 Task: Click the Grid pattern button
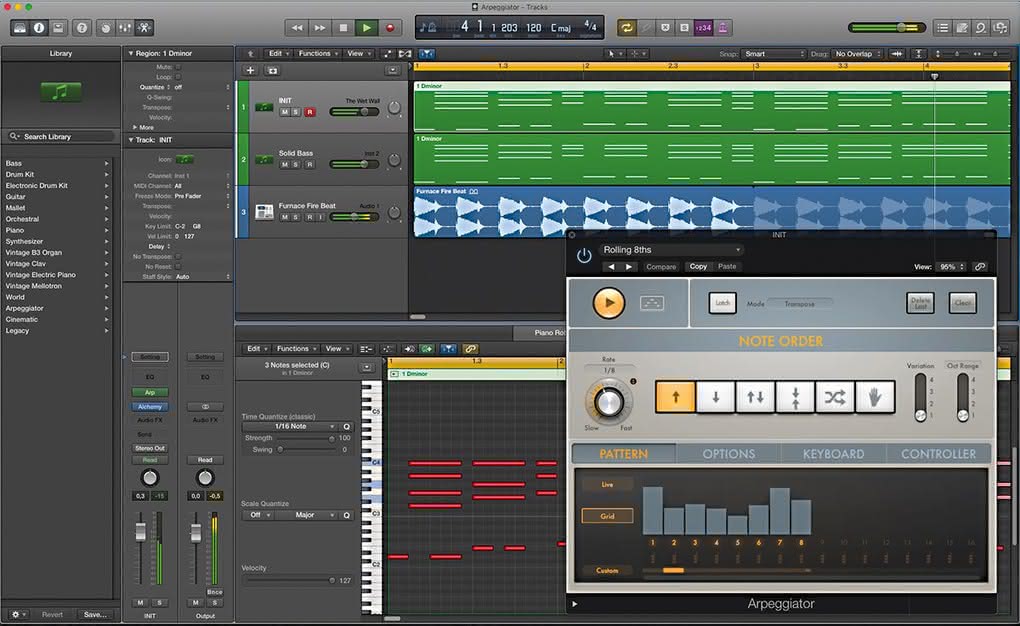click(x=607, y=516)
